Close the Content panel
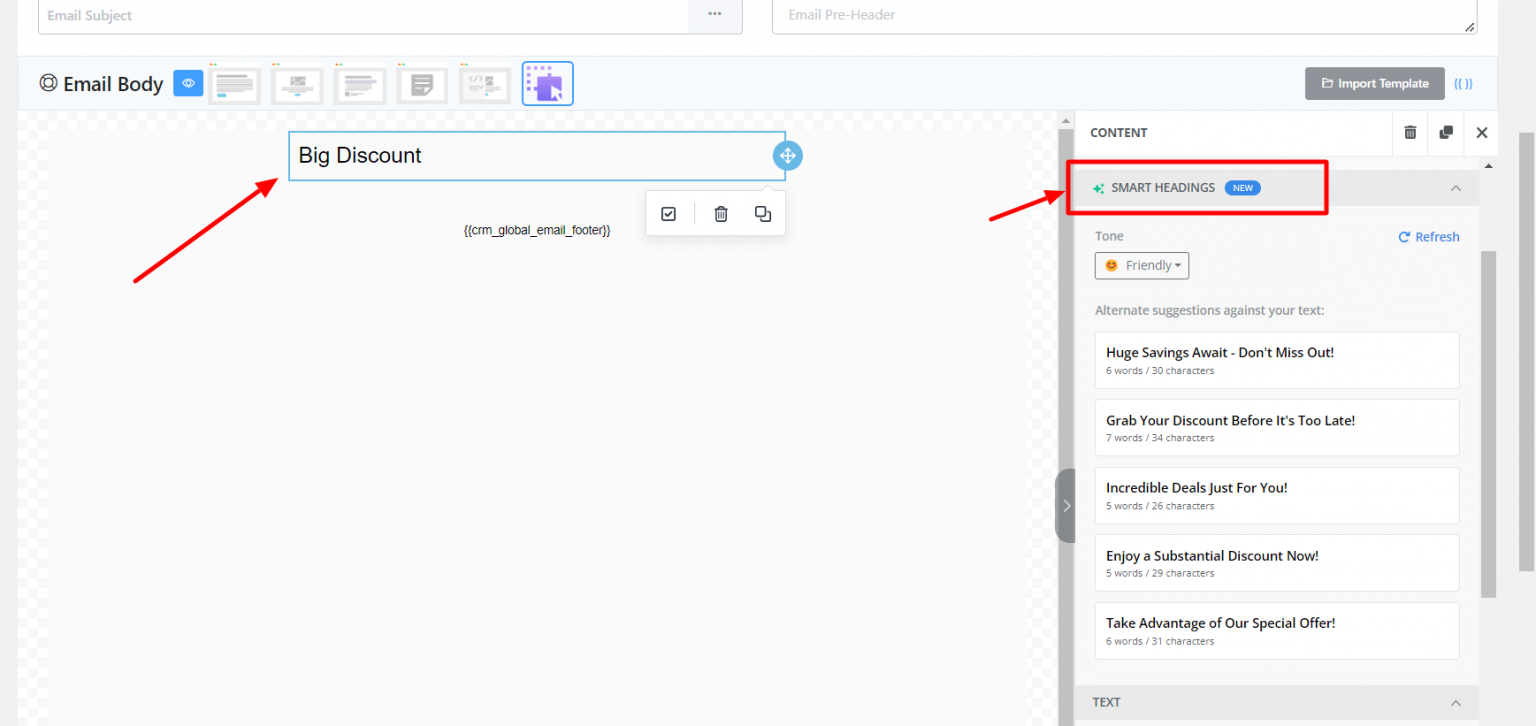The height and width of the screenshot is (726, 1536). tap(1481, 132)
